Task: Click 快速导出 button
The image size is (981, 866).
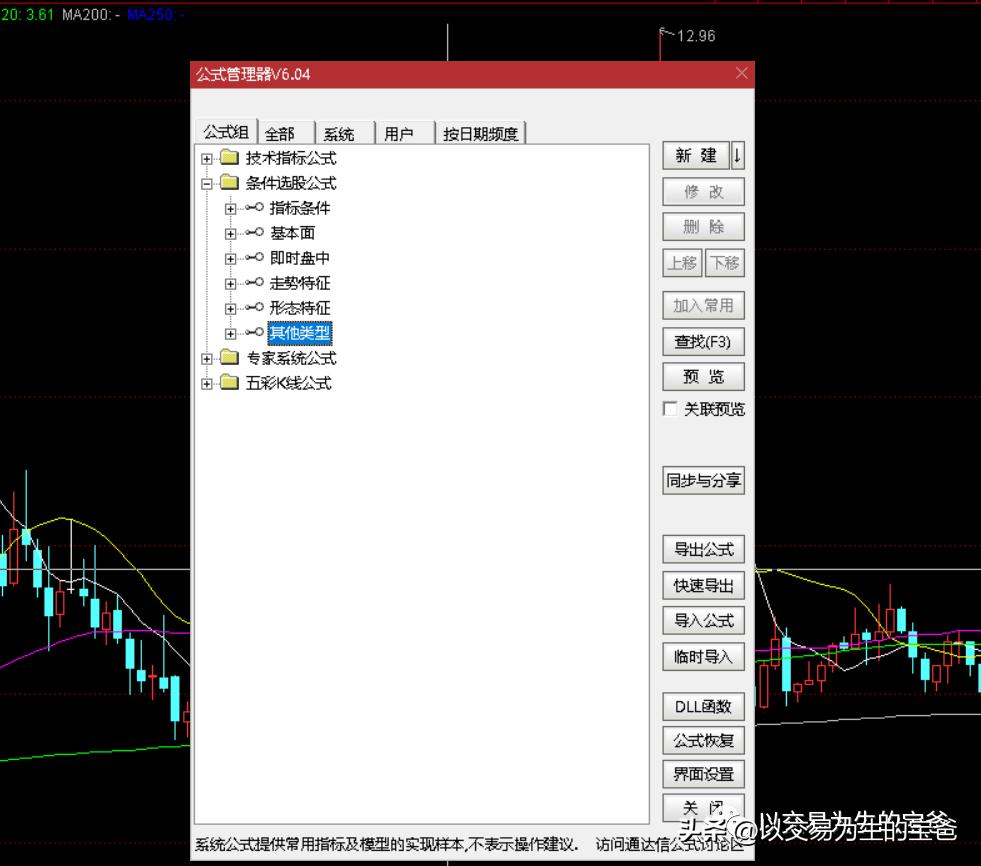Action: (703, 586)
